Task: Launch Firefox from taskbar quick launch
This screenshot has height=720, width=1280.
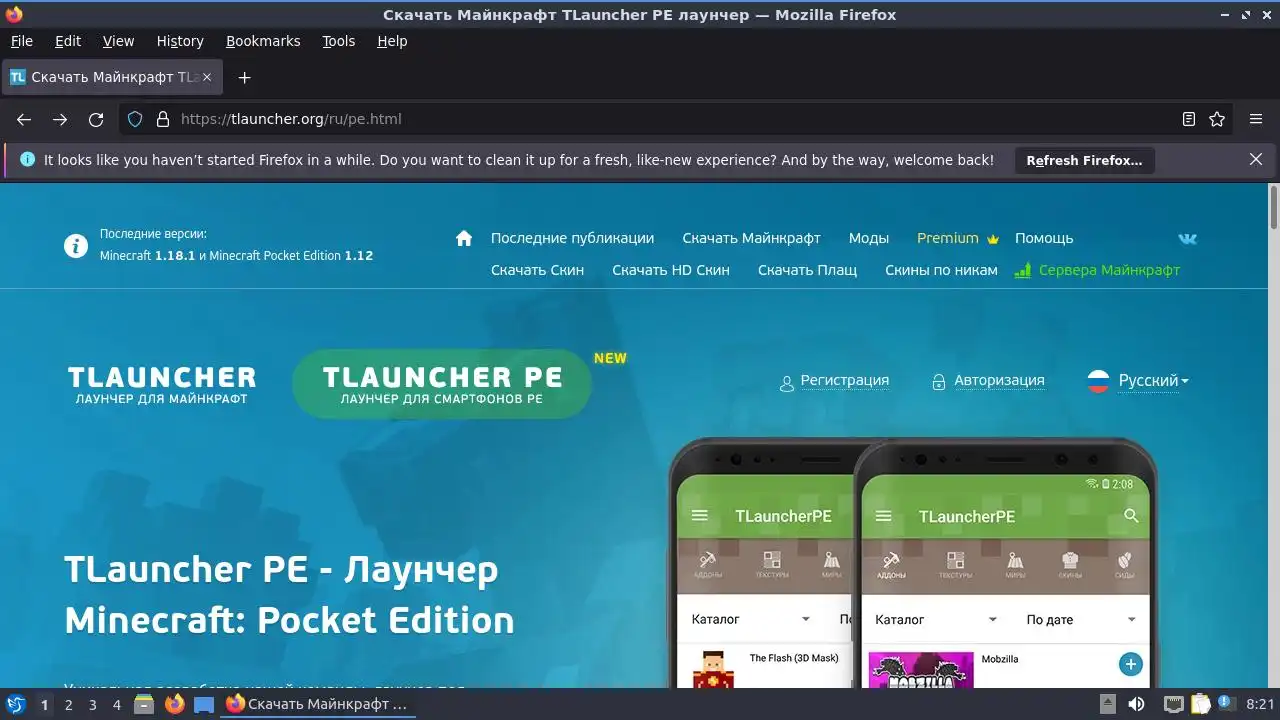Action: (x=174, y=704)
